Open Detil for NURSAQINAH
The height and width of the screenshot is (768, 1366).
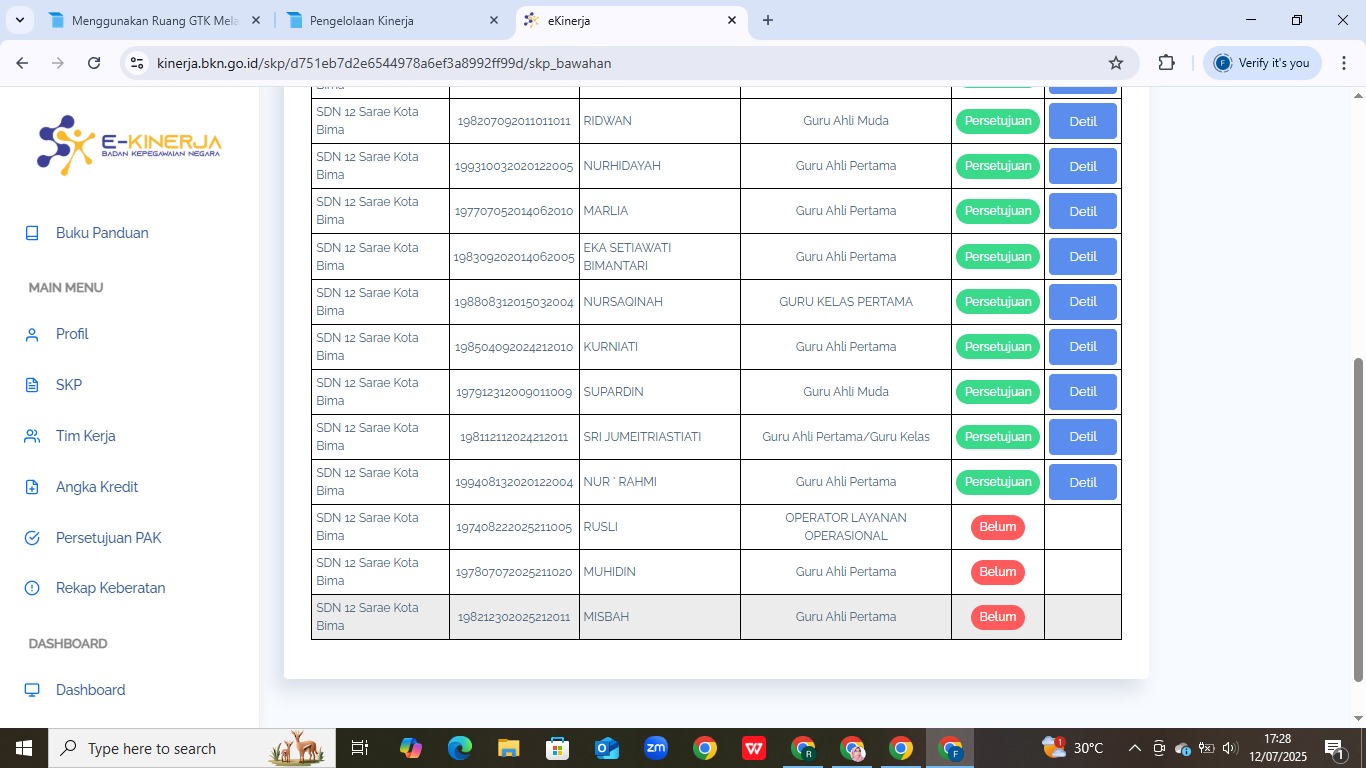click(x=1083, y=301)
